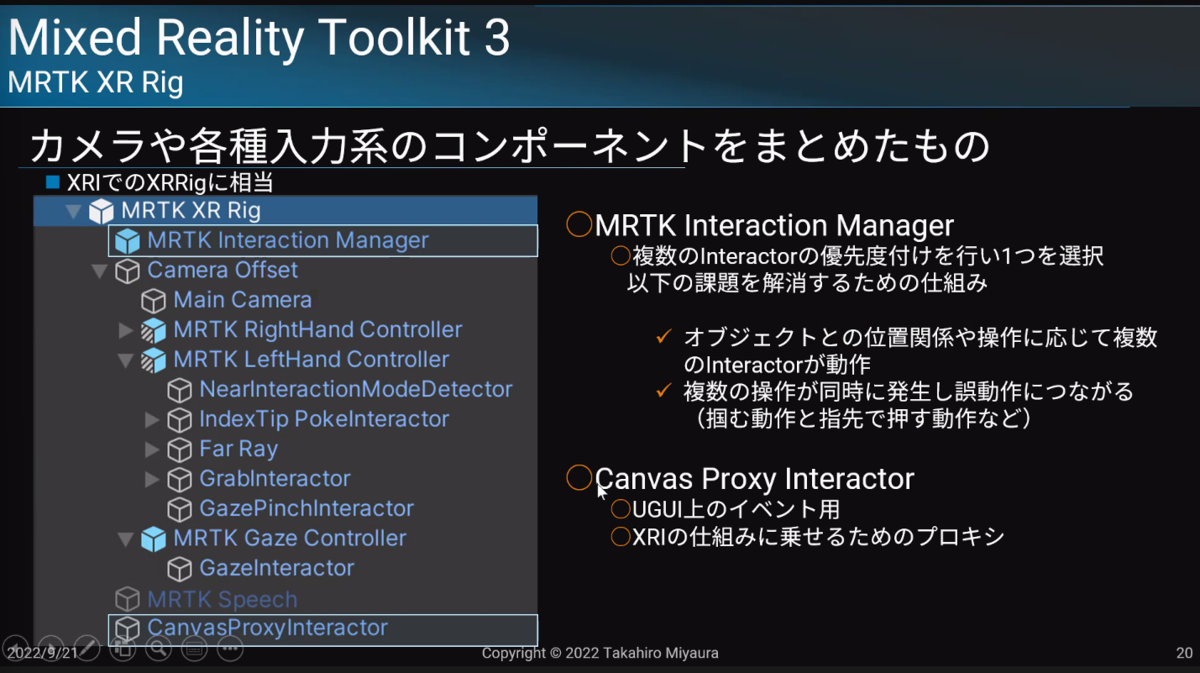Click bullet XRIの仕組みに乗せるためのプロキシ

[x=818, y=537]
